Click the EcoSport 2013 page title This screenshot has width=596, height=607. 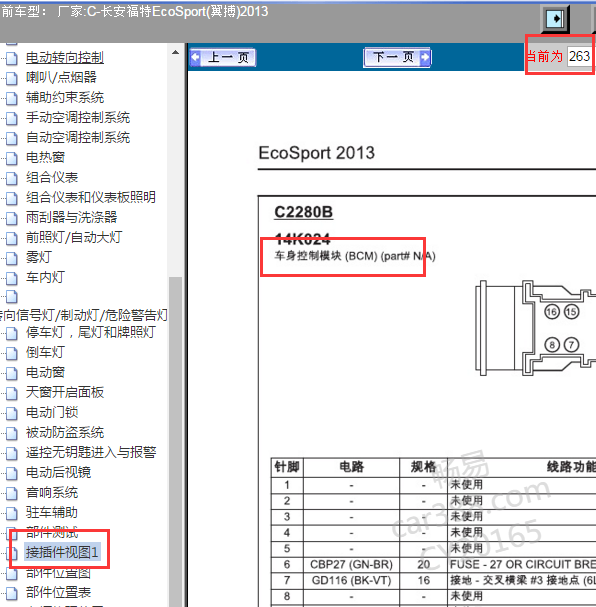coord(317,153)
